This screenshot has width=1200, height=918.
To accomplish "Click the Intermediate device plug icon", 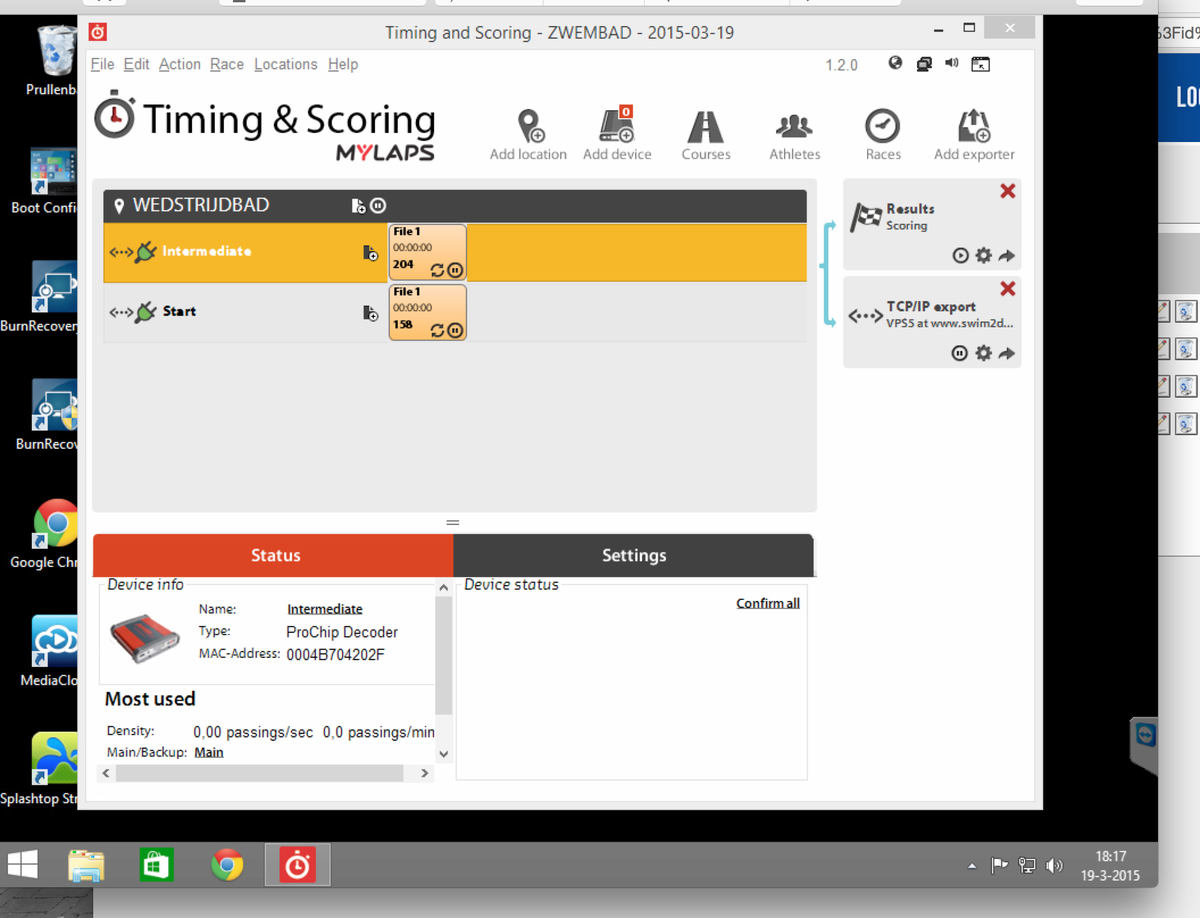I will [146, 251].
